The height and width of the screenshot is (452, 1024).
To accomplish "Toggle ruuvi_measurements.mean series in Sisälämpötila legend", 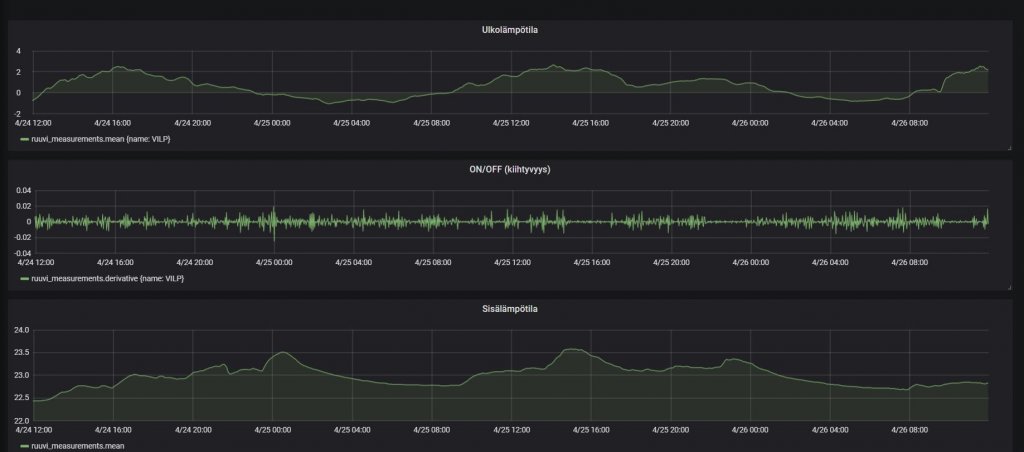I will click(76, 446).
